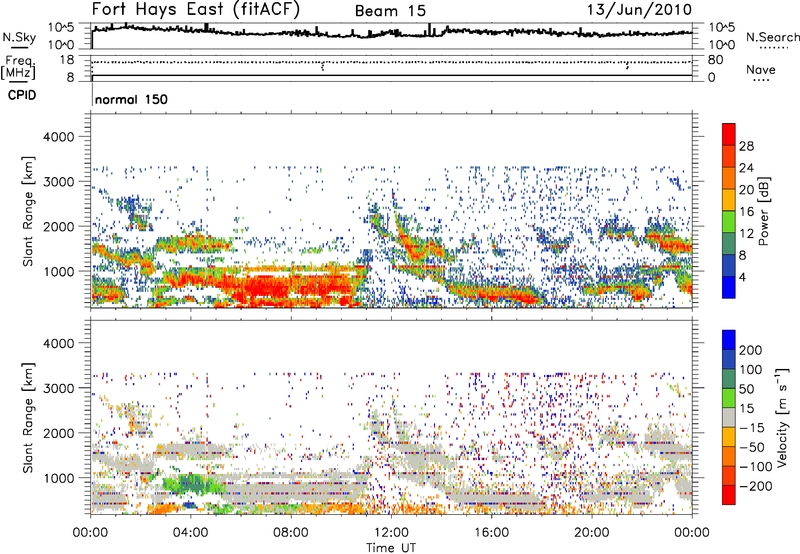Pick the red top segment of power colorbar
Screen dimensions: 800x554
click(729, 135)
